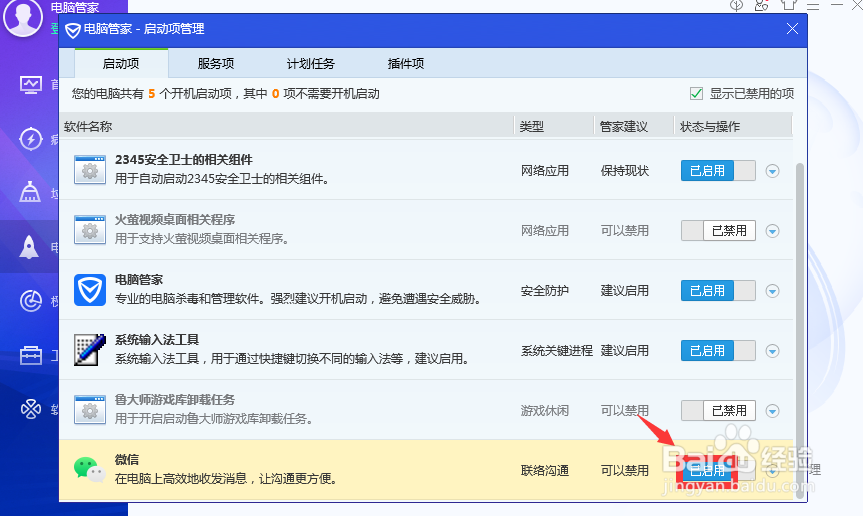Click 游戏休闲 type cell
Image resolution: width=863 pixels, height=516 pixels.
545,410
